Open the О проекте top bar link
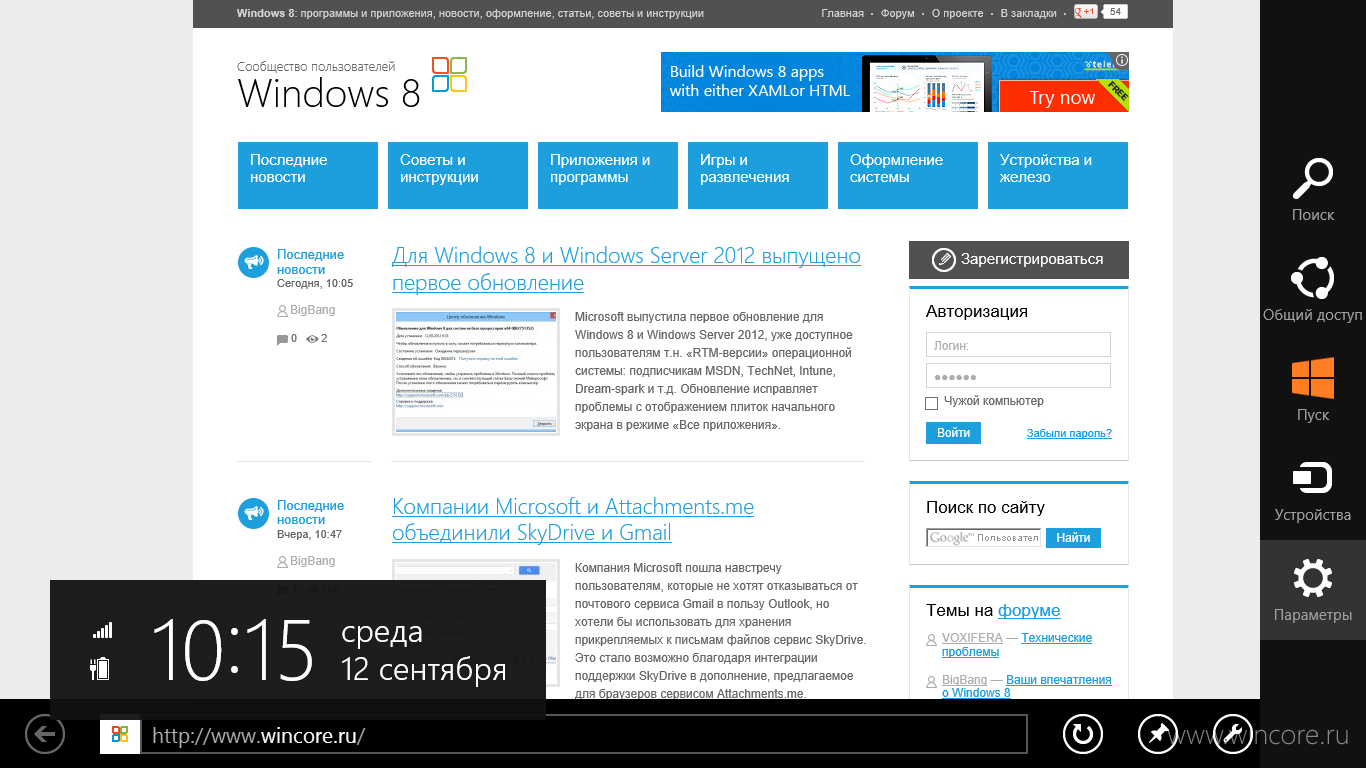The image size is (1366, 768). click(x=958, y=14)
